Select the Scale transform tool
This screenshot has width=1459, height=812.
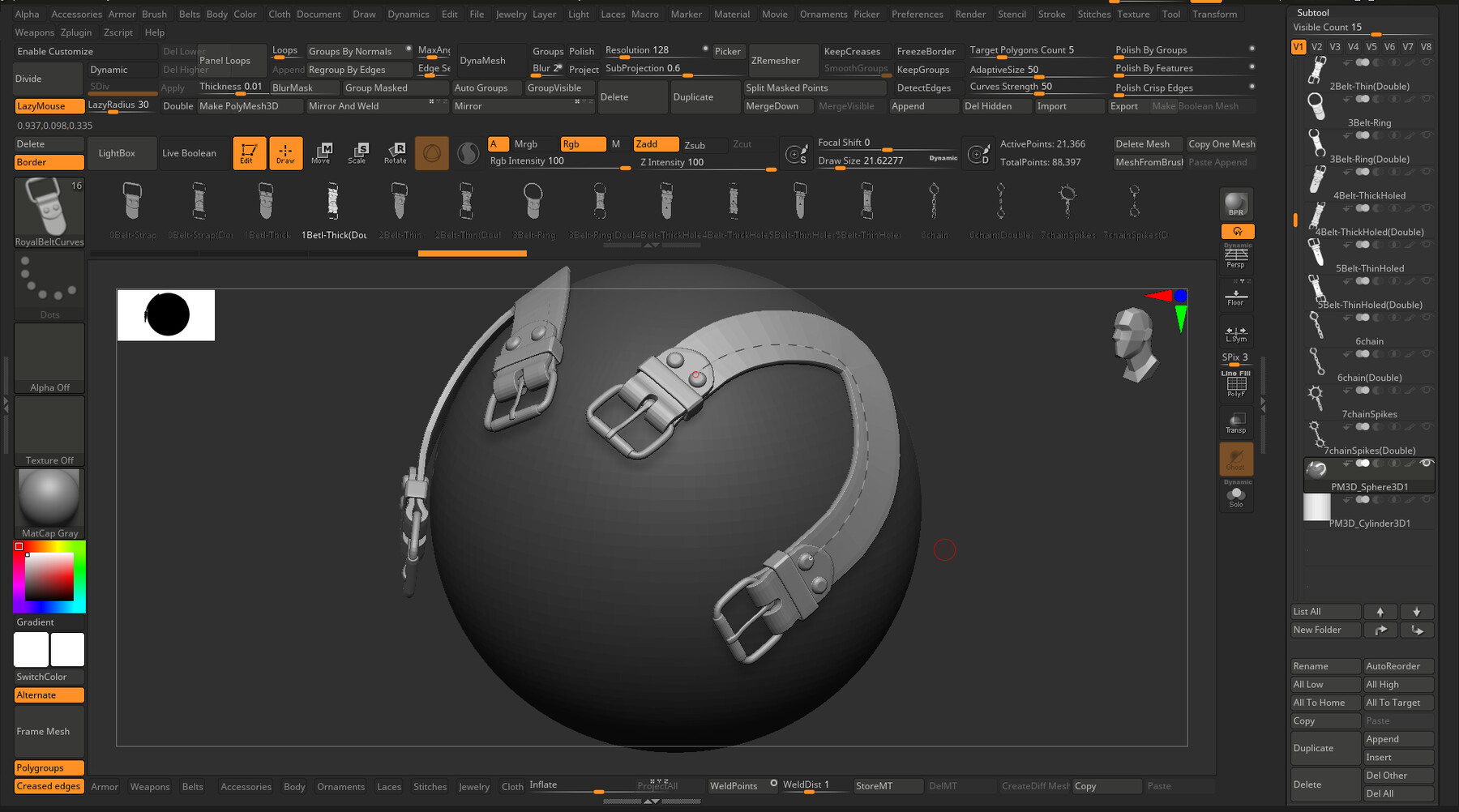pyautogui.click(x=357, y=152)
